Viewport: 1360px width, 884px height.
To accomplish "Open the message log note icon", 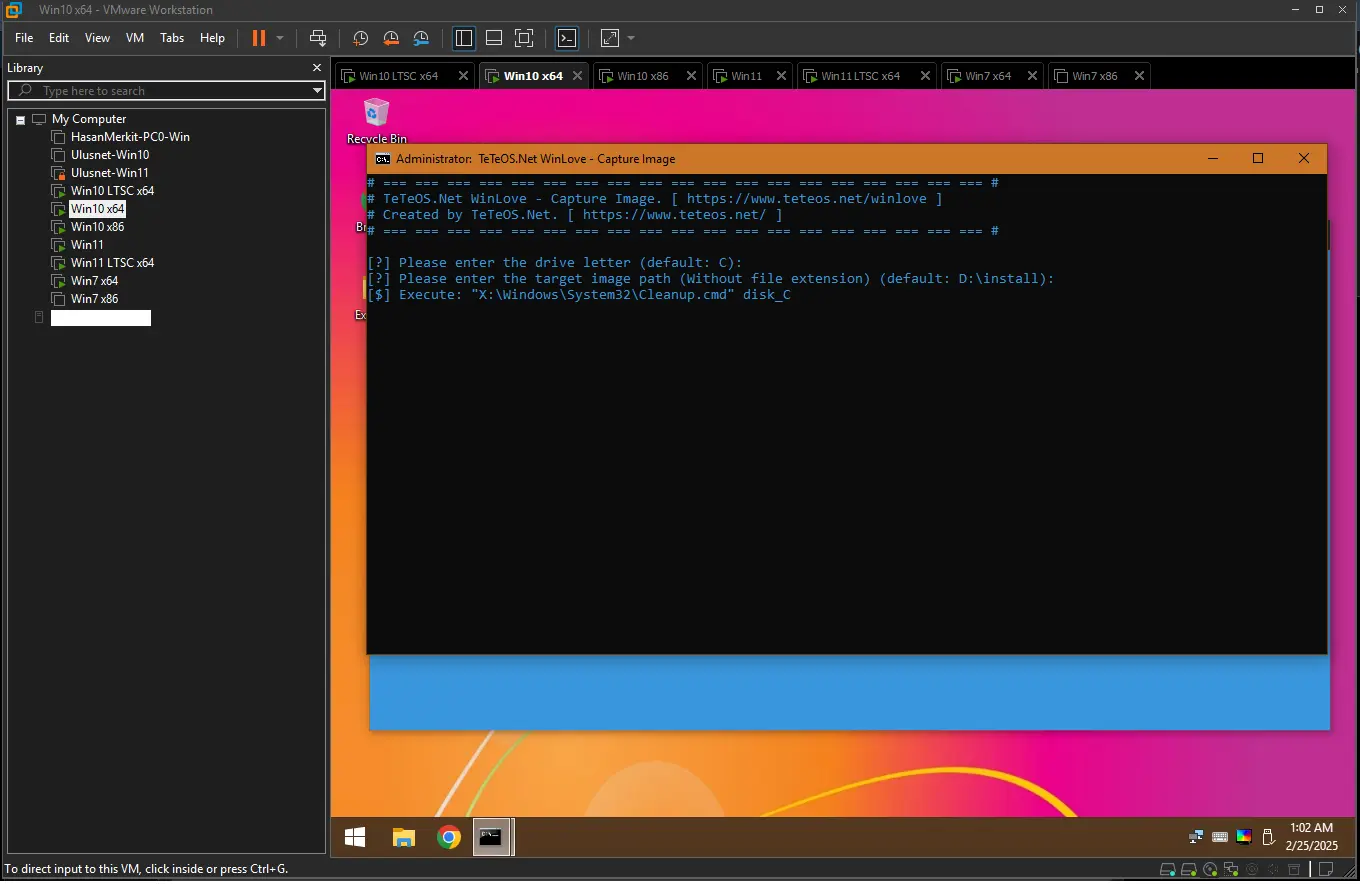I will pyautogui.click(x=1326, y=869).
